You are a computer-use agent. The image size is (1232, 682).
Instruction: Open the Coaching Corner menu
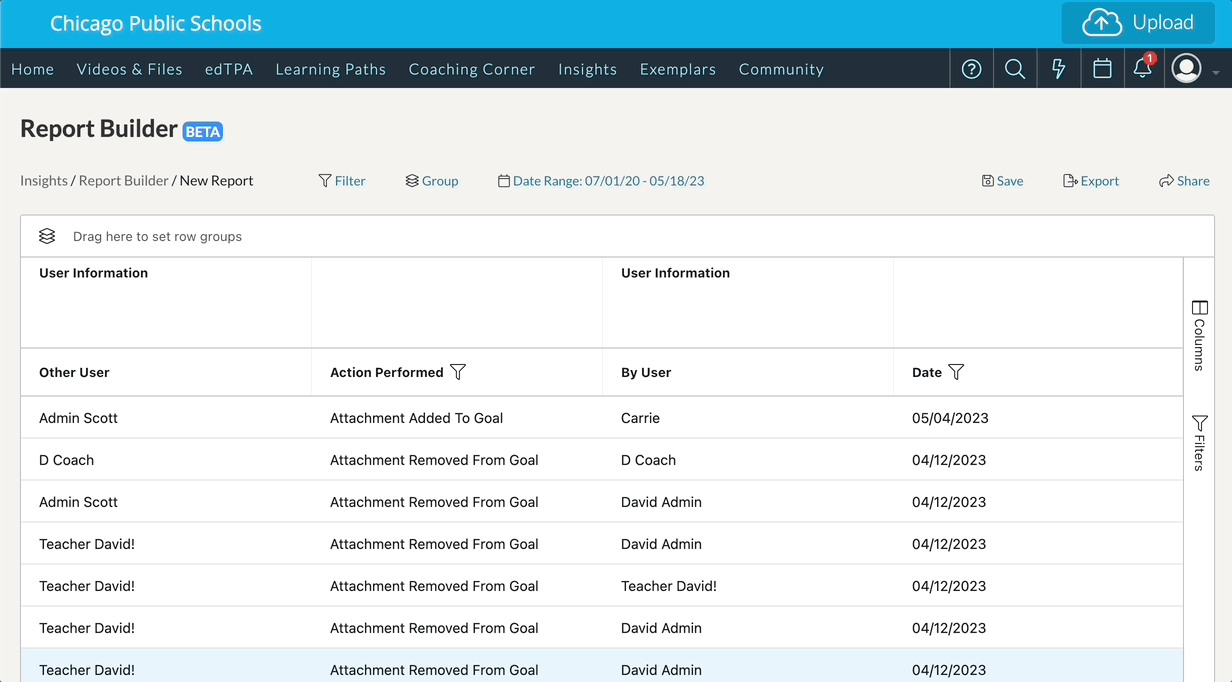(x=471, y=69)
